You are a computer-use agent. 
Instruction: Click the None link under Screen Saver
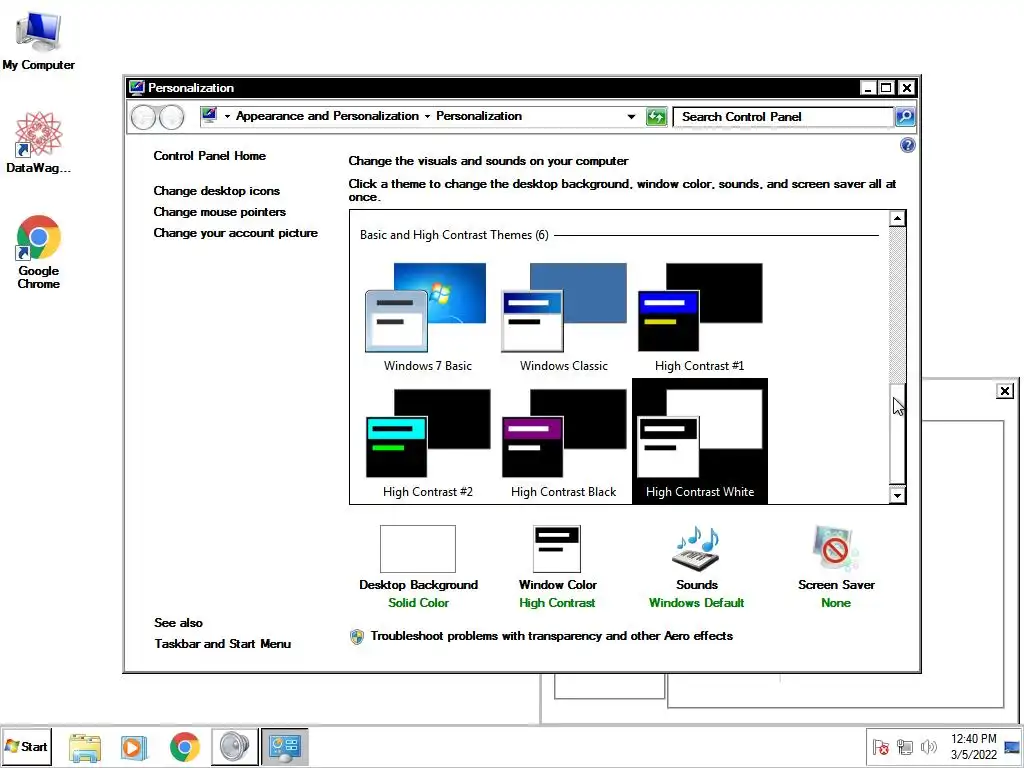pos(836,603)
